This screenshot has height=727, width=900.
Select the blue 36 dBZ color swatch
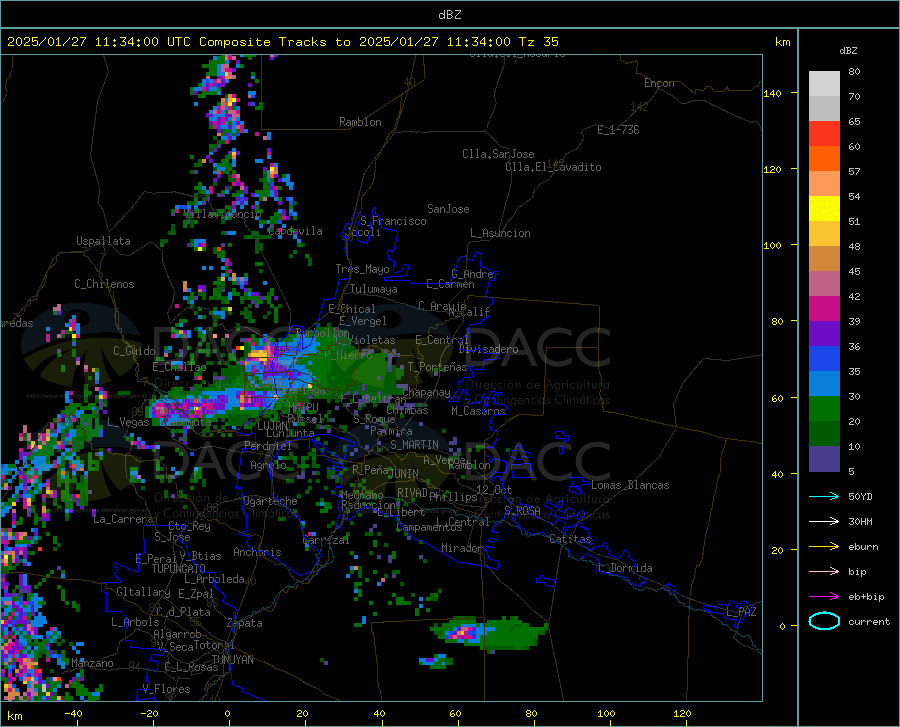coord(824,359)
